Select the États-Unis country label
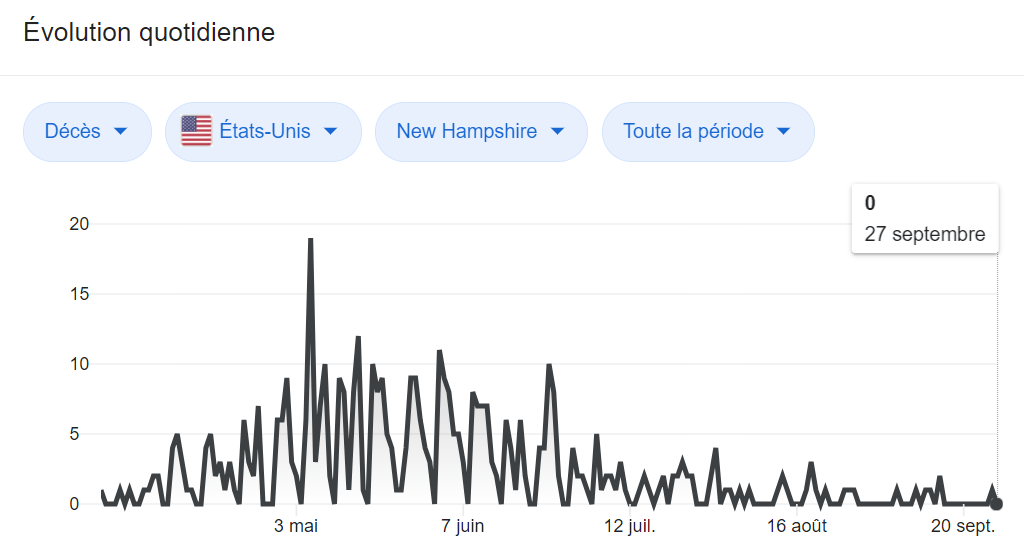 pyautogui.click(x=265, y=132)
